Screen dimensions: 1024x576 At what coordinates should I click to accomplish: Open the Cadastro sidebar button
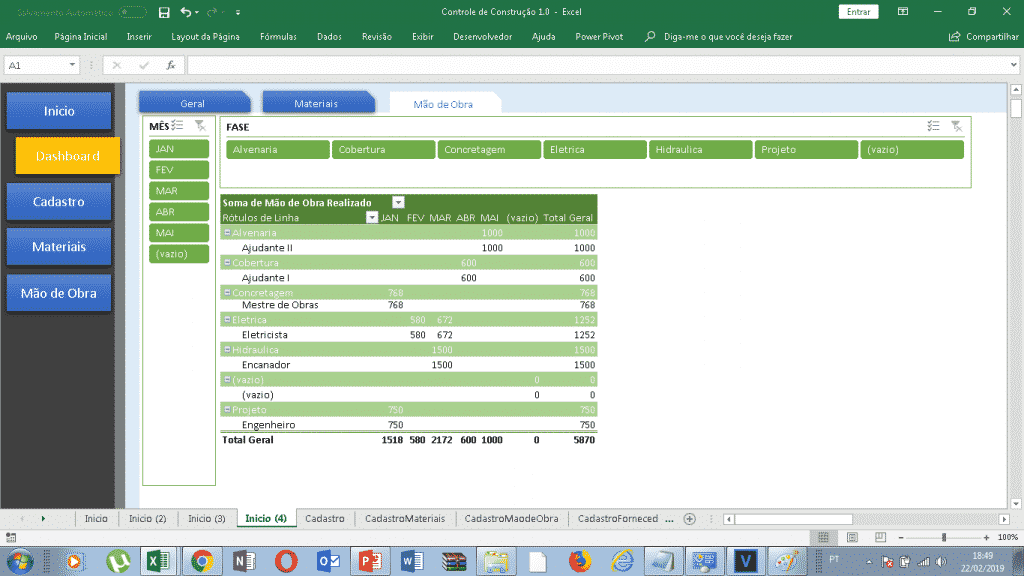coord(59,201)
